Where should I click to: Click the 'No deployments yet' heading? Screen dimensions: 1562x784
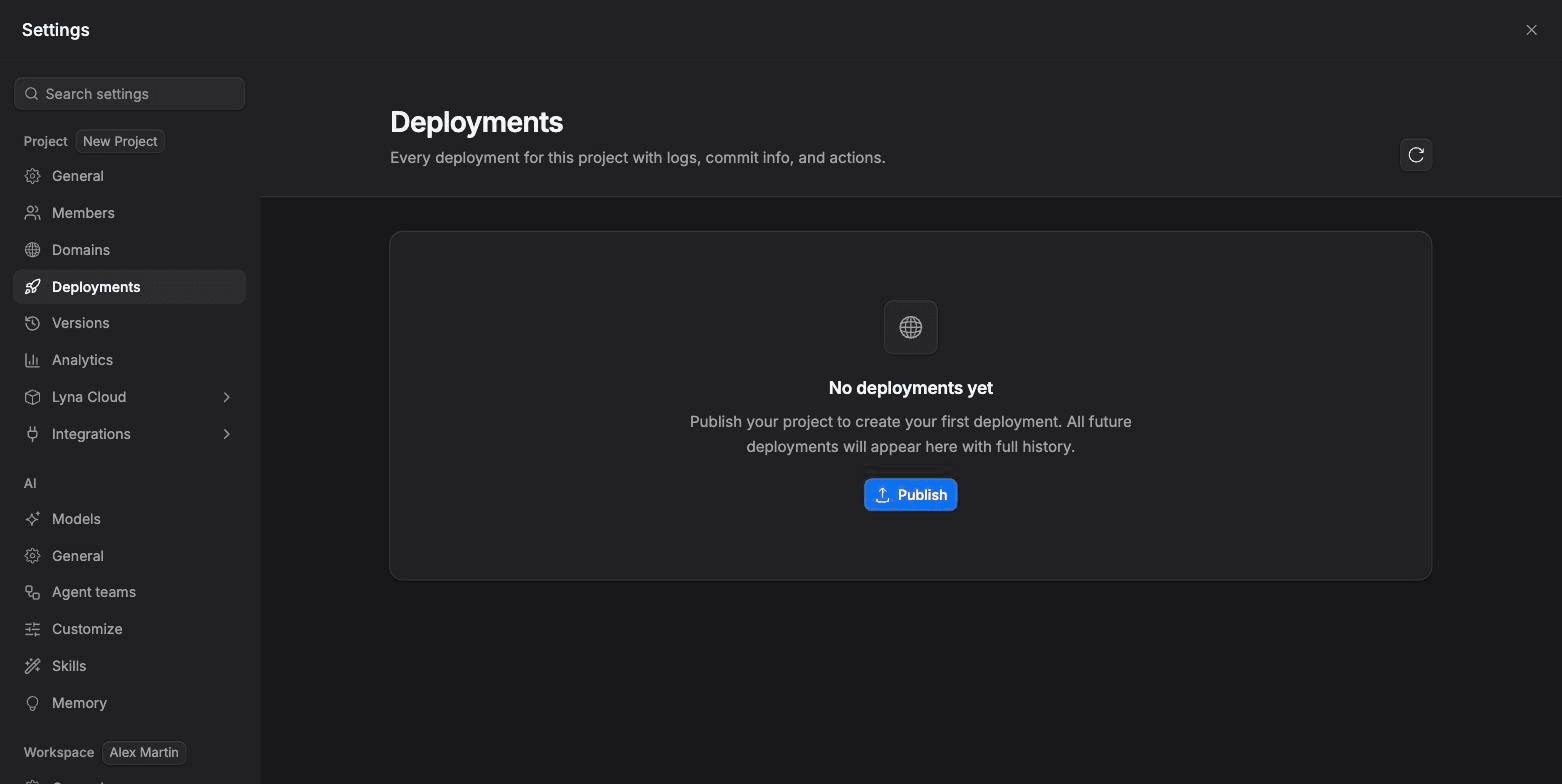[x=911, y=388]
